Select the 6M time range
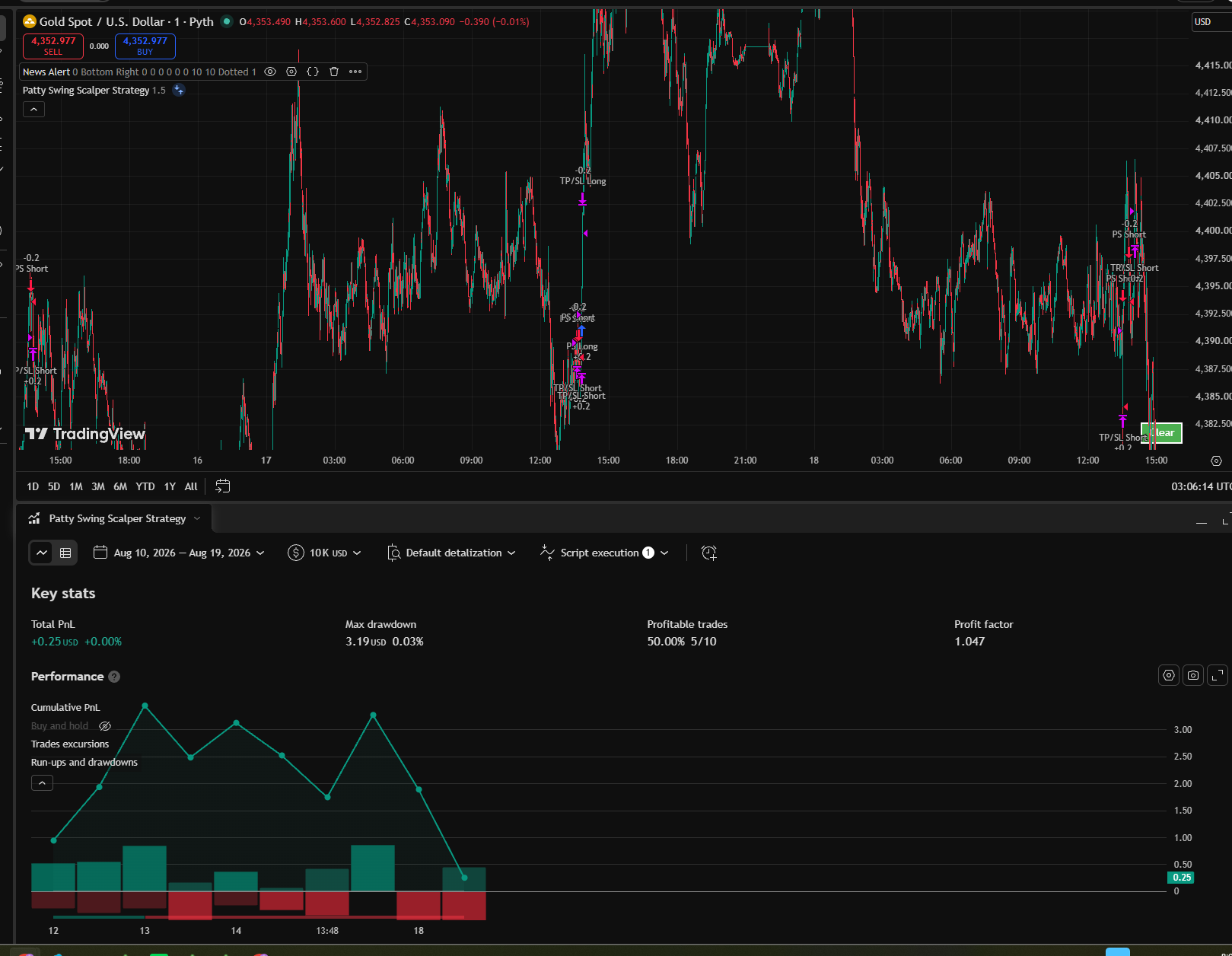This screenshot has height=956, width=1232. coord(120,486)
